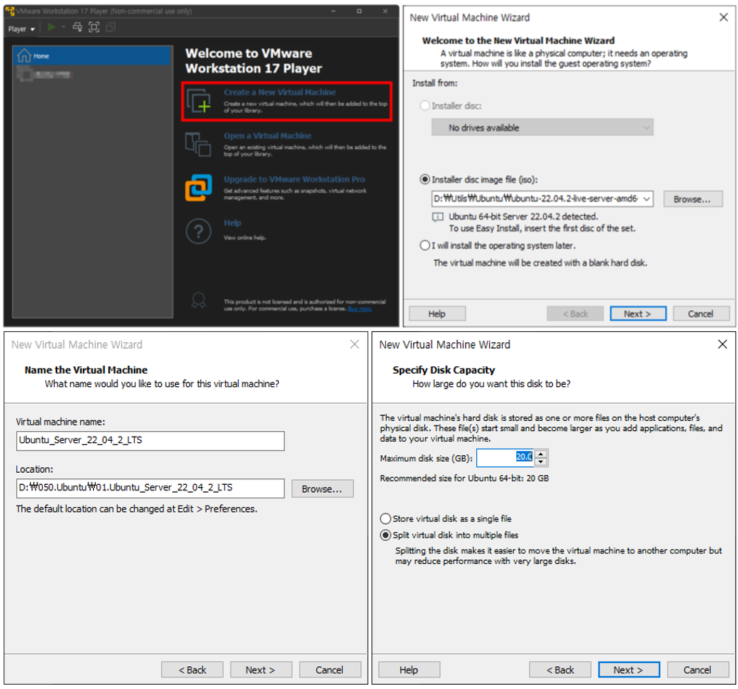
Task: Click the Help question mark icon
Action: tap(198, 232)
